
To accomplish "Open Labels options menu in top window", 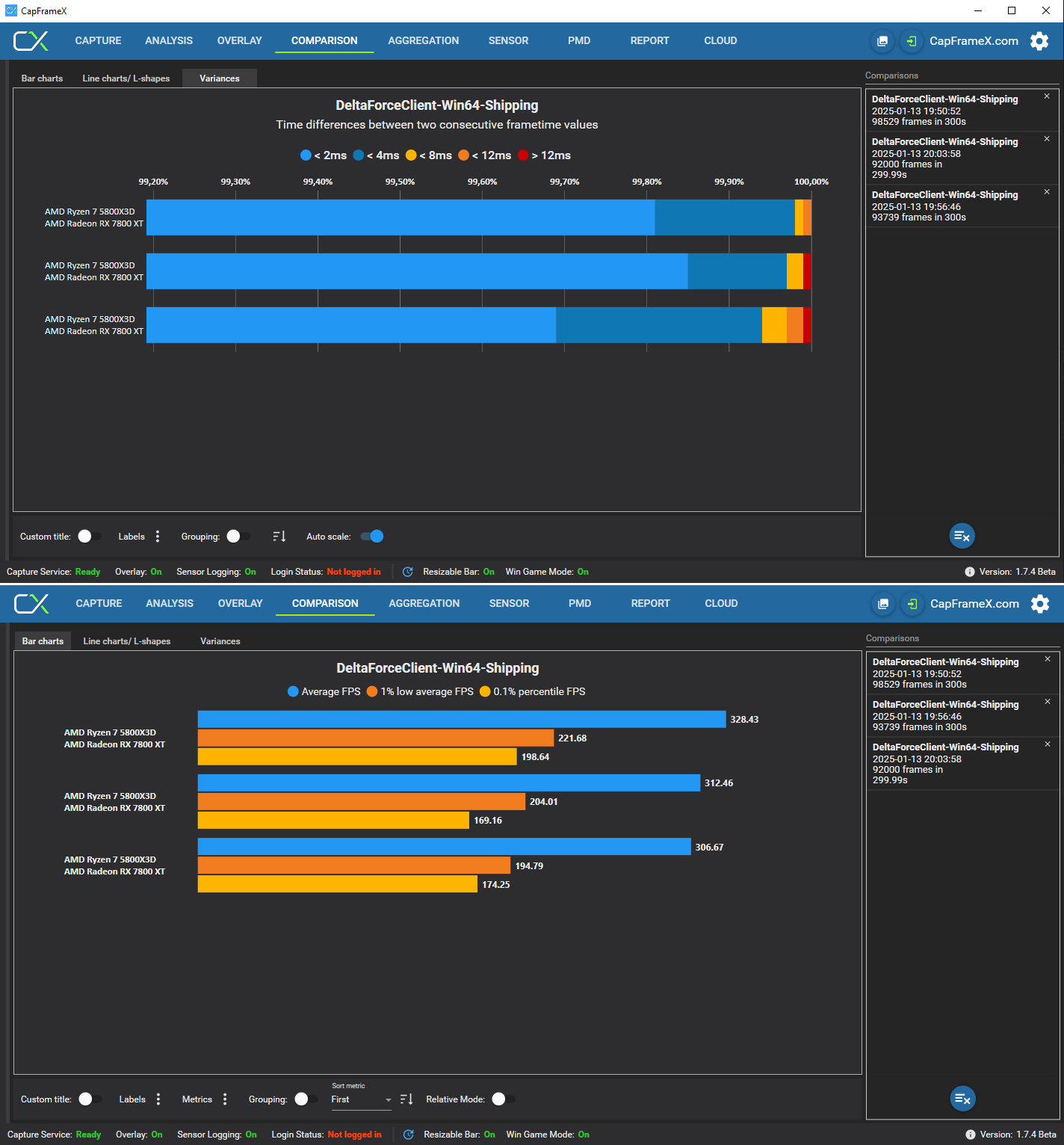I will (158, 537).
